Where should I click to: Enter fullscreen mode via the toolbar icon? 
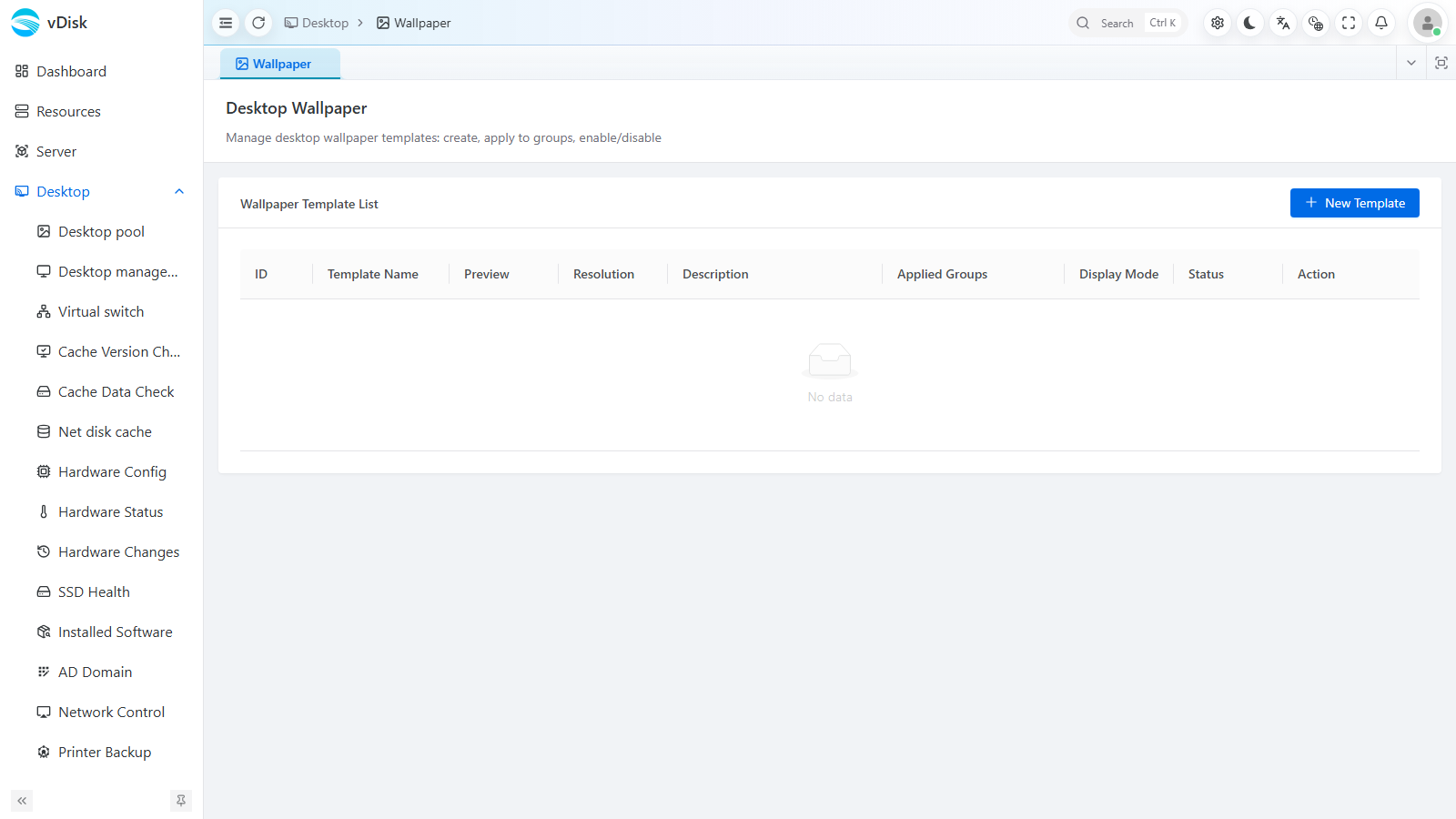1349,23
